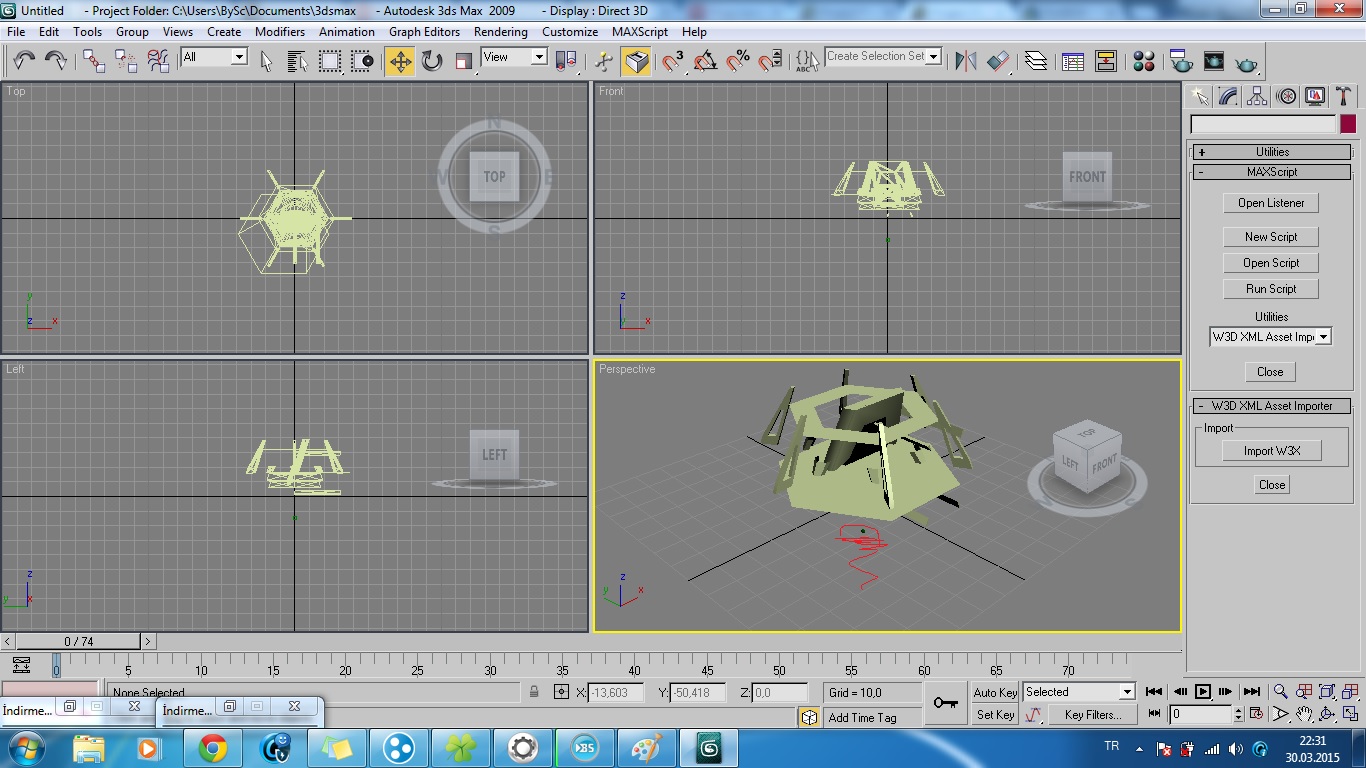Click the Mirror tool icon

965,61
